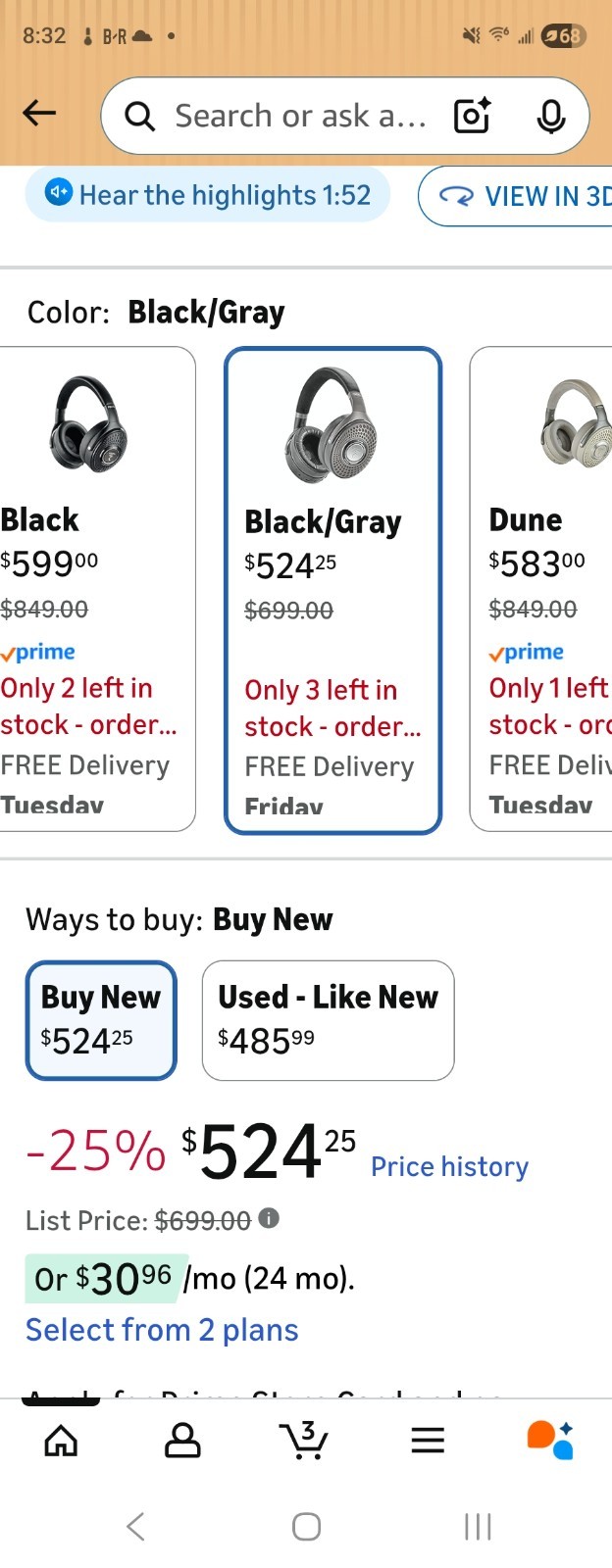Tap the List Price info icon
Screen dimensions: 612x1568
[269, 1218]
